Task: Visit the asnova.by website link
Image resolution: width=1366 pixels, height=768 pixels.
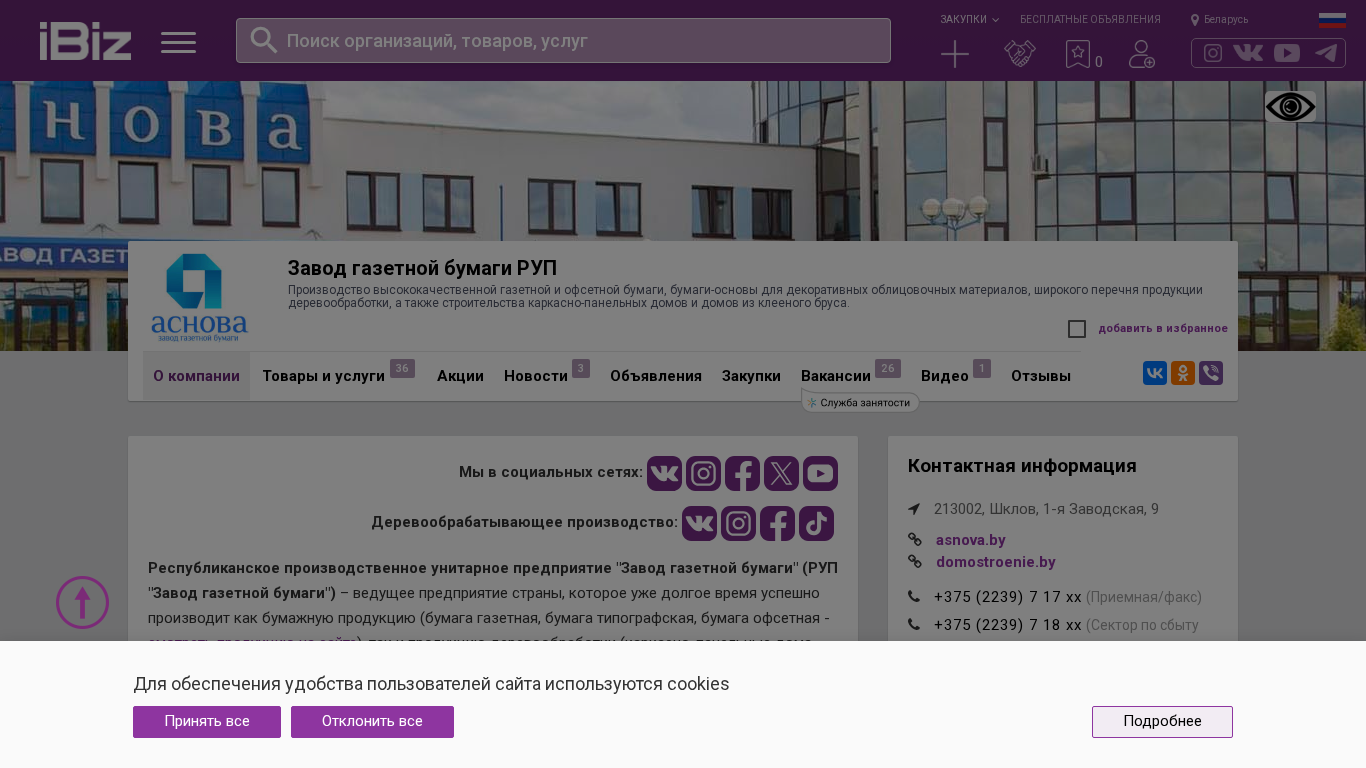Action: (970, 540)
